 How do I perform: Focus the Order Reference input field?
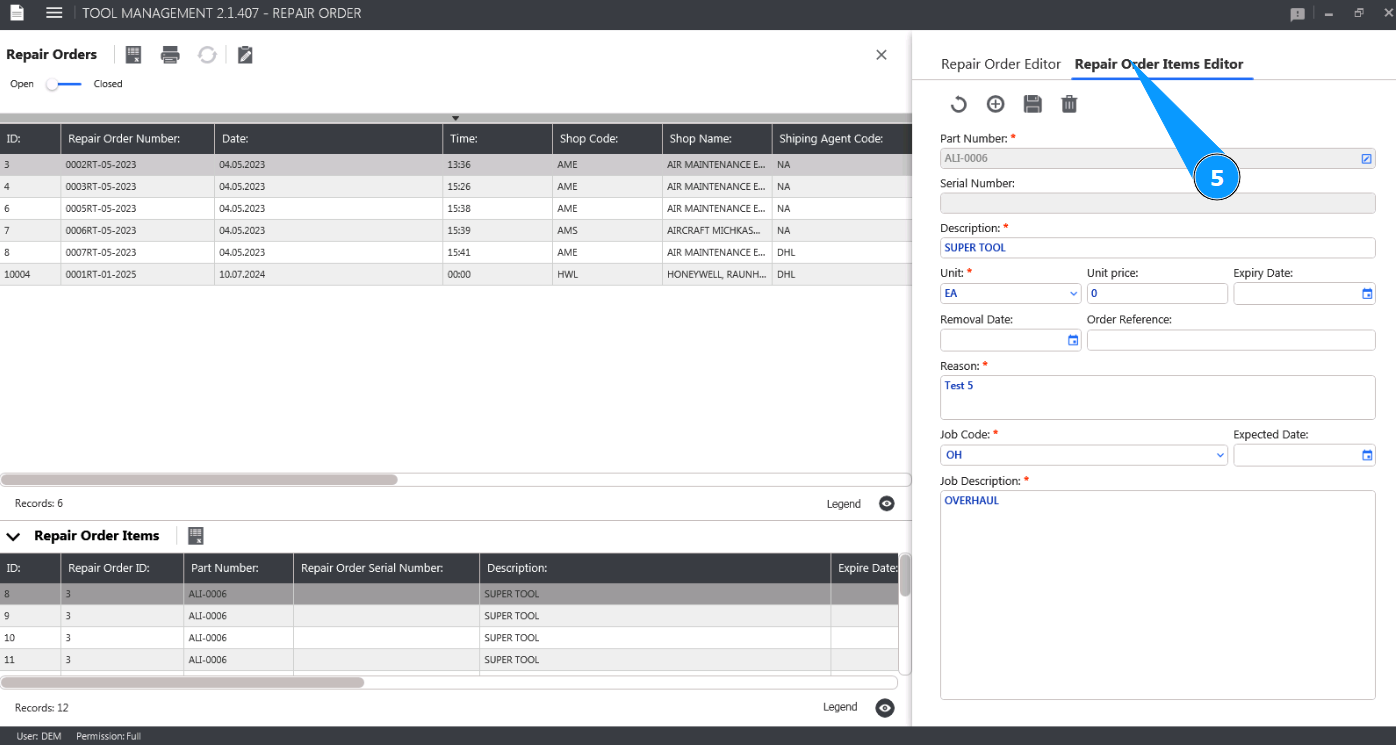coord(1231,340)
